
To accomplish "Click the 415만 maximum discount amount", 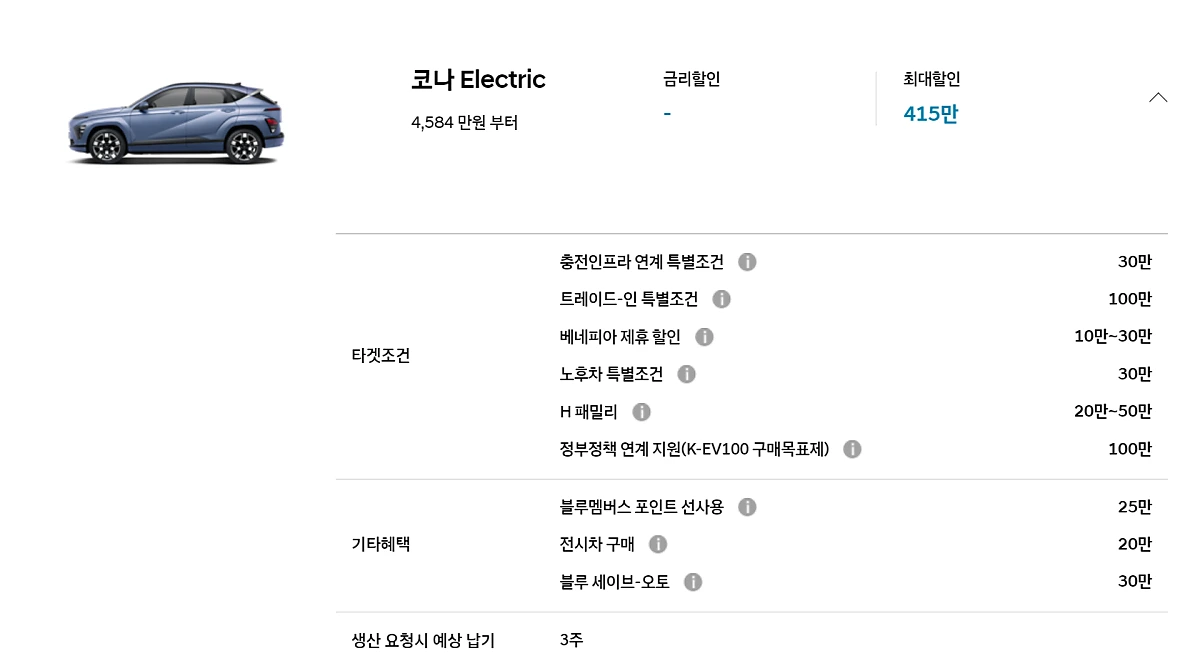I will click(930, 114).
